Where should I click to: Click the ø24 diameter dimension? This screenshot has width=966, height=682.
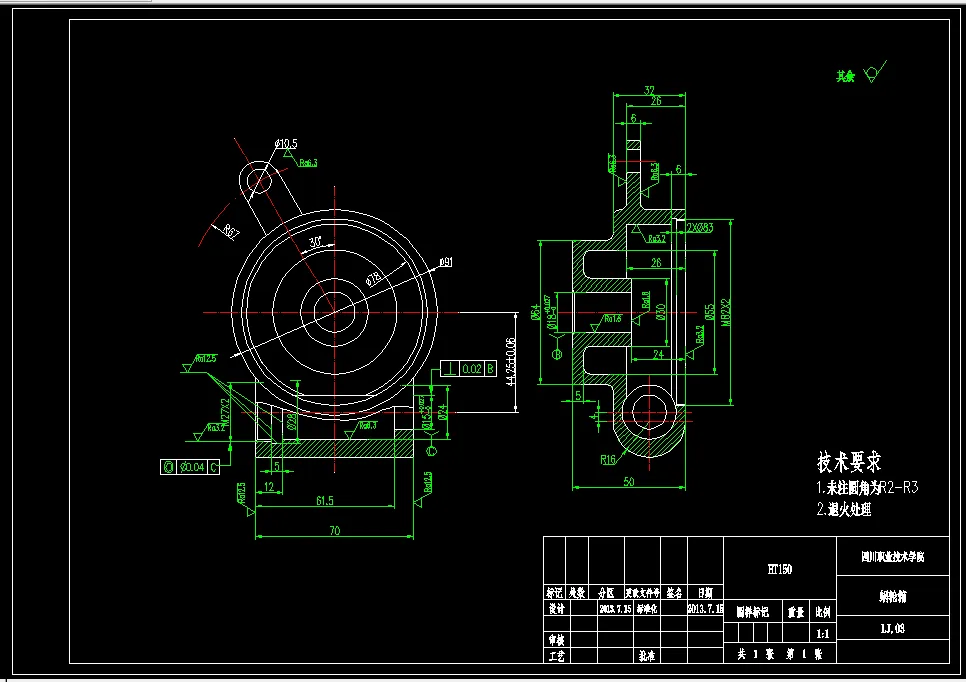click(443, 412)
